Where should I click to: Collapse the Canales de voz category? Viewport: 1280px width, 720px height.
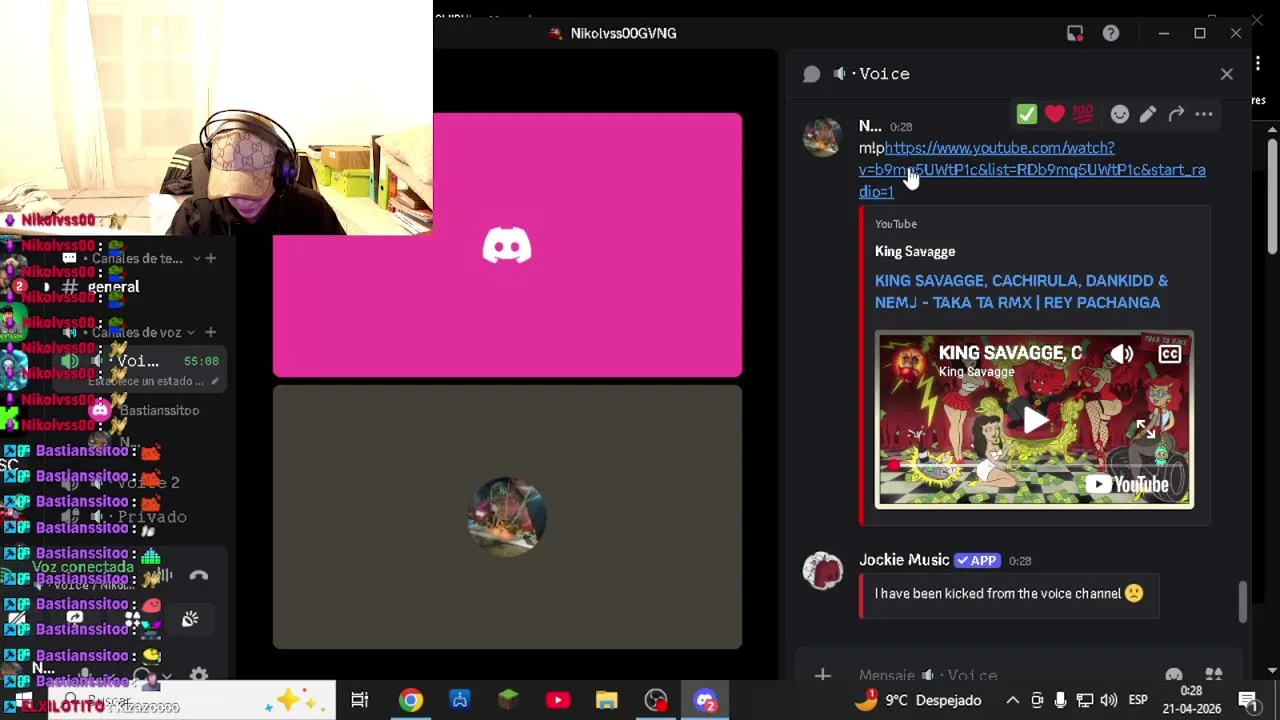(137, 332)
